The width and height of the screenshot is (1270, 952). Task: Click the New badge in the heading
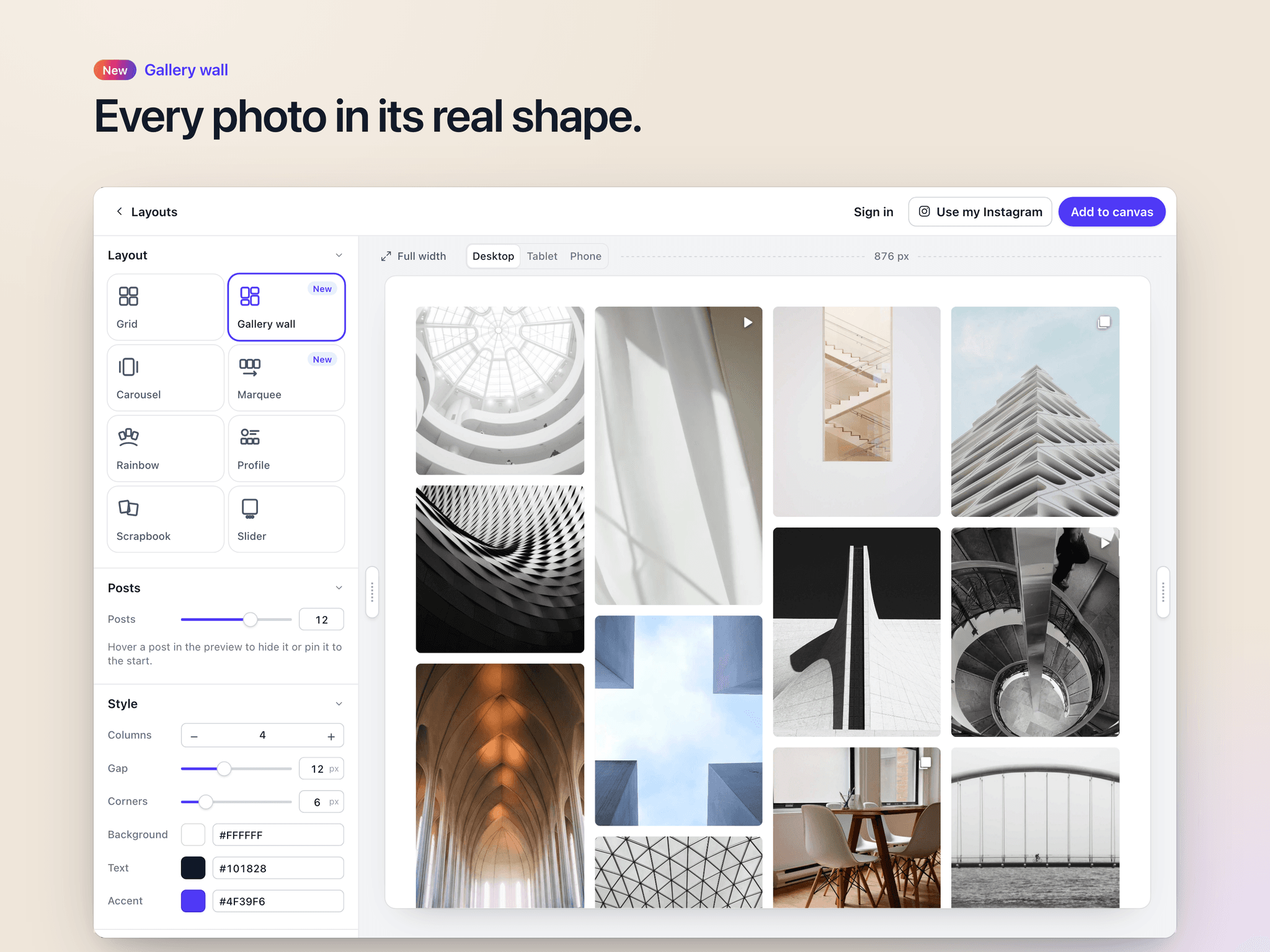pyautogui.click(x=115, y=70)
